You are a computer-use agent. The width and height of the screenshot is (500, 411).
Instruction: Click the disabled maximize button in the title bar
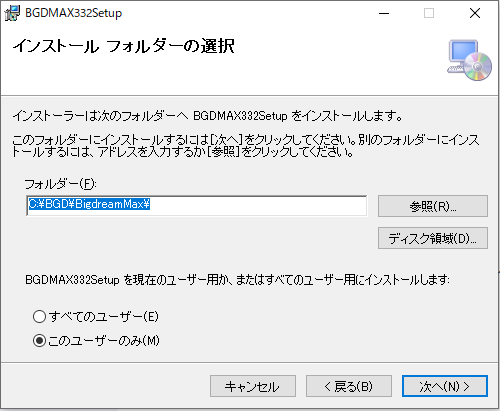coord(429,13)
